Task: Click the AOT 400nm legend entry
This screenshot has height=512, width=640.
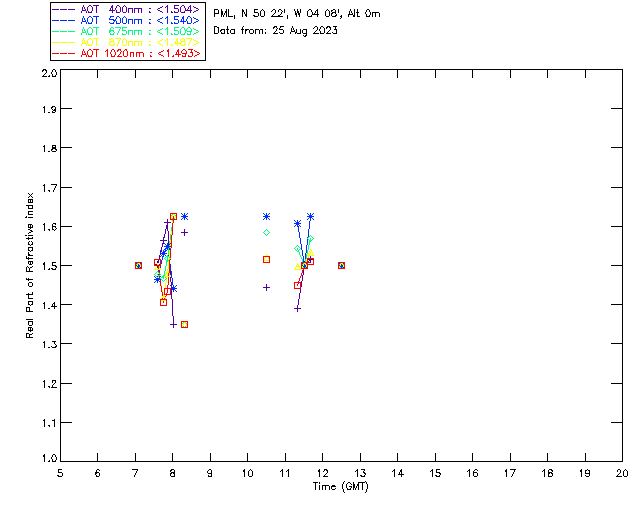Action: [x=126, y=9]
